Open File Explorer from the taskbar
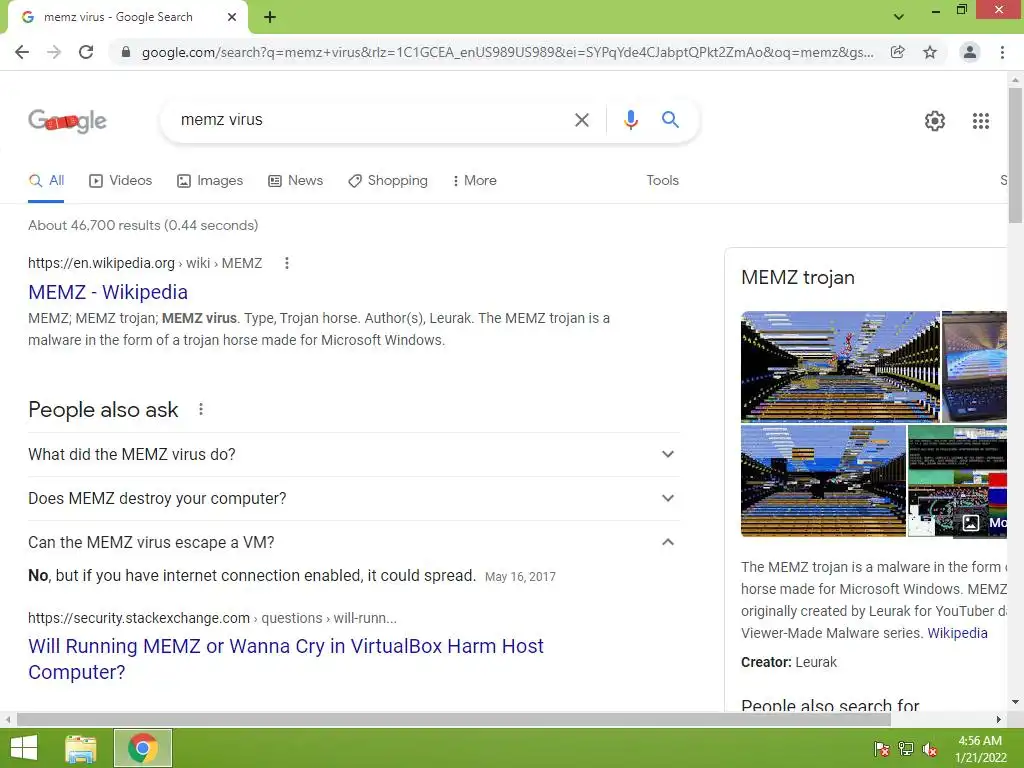This screenshot has width=1024, height=768. click(x=81, y=748)
